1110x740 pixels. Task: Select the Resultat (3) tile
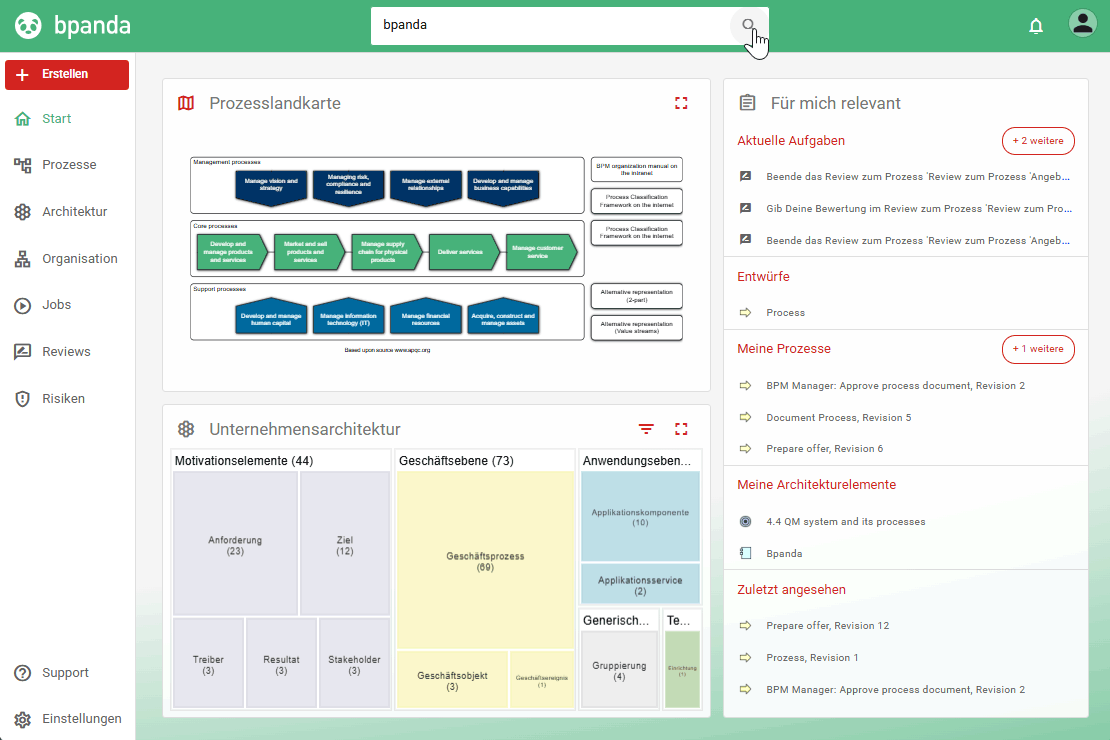point(281,664)
